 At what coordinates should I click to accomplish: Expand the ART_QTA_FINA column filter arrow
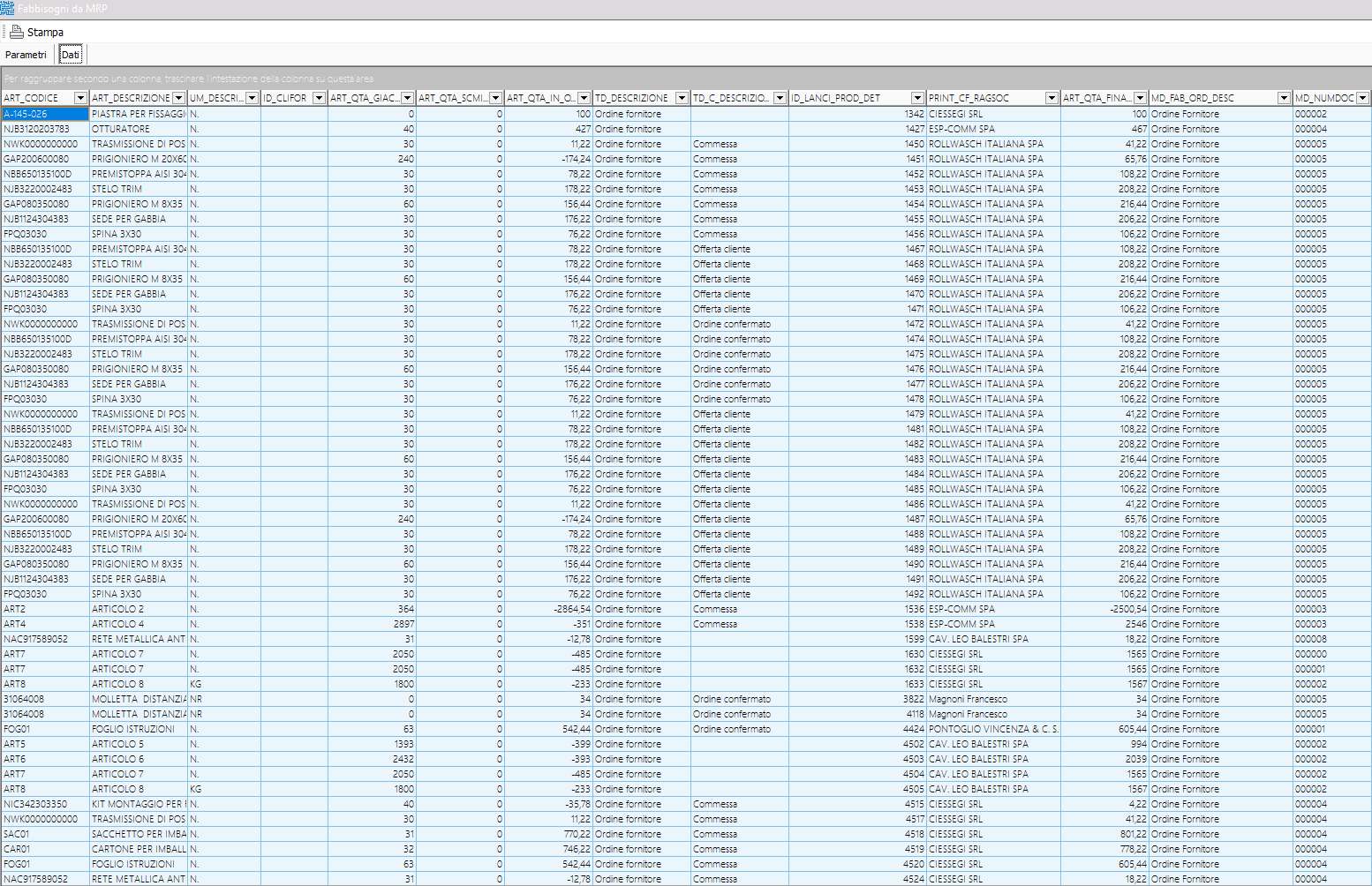point(1141,98)
